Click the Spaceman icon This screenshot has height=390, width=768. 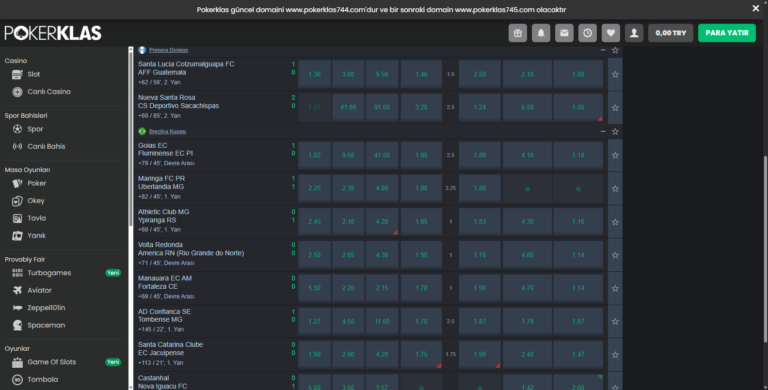click(17, 325)
